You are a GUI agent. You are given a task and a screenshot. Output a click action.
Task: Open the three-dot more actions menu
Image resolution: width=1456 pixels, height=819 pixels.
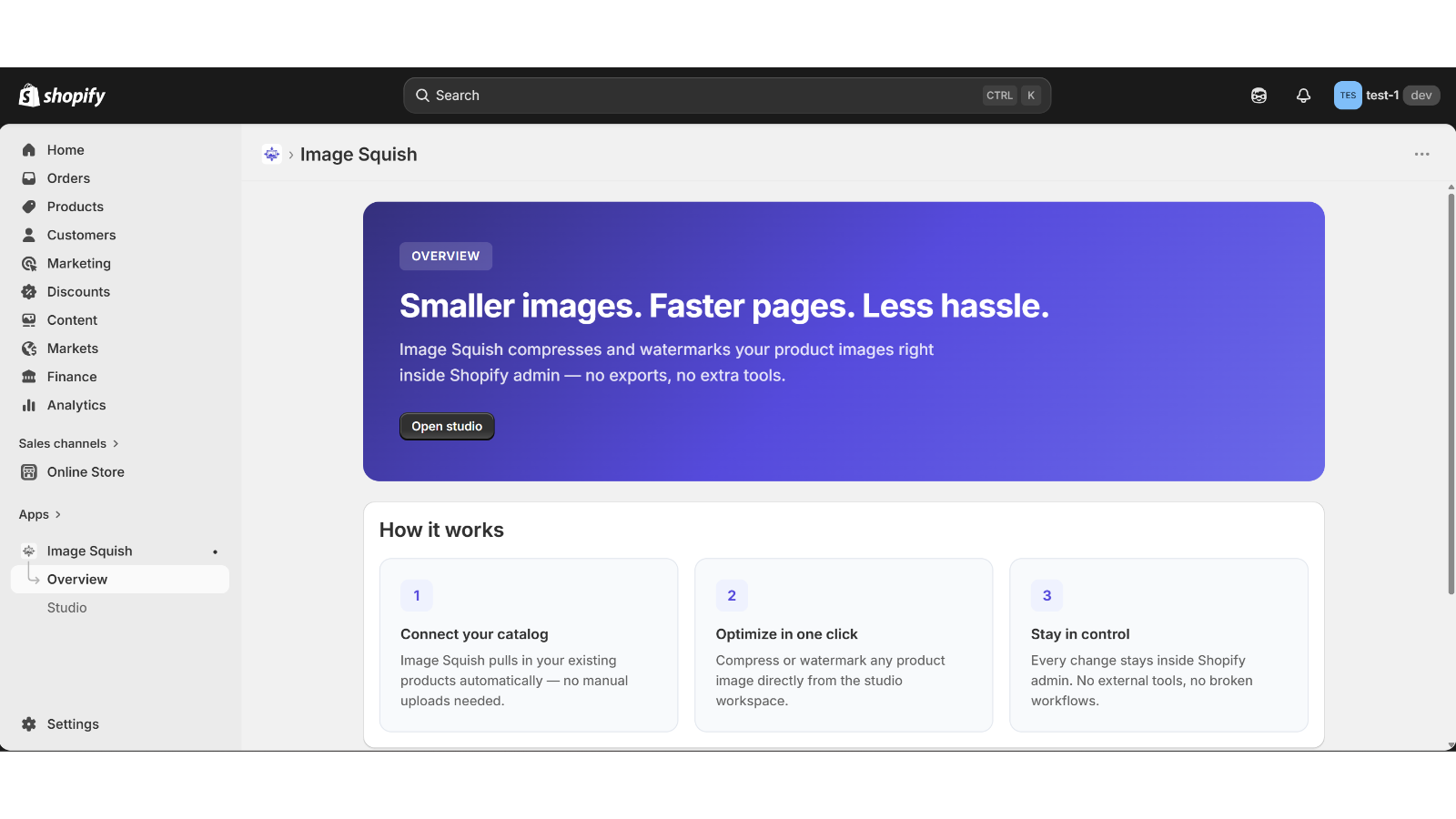(1421, 155)
